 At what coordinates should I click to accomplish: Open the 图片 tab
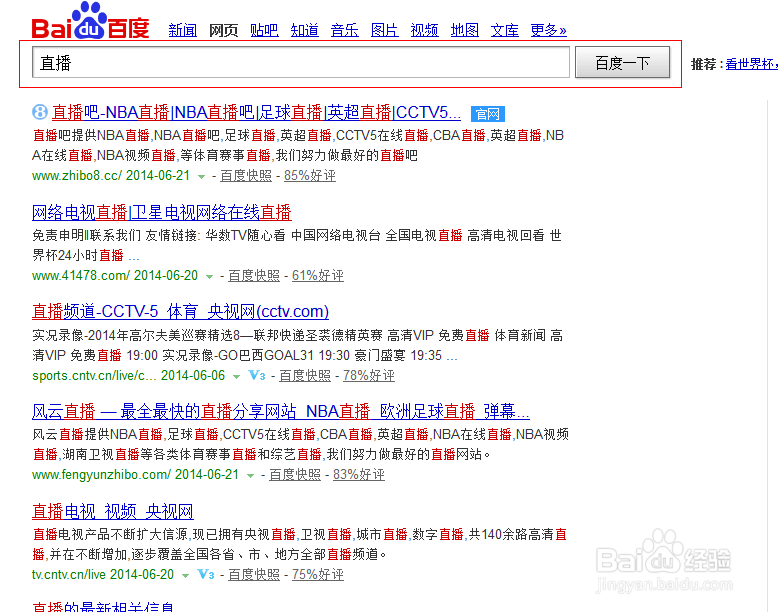coord(385,30)
